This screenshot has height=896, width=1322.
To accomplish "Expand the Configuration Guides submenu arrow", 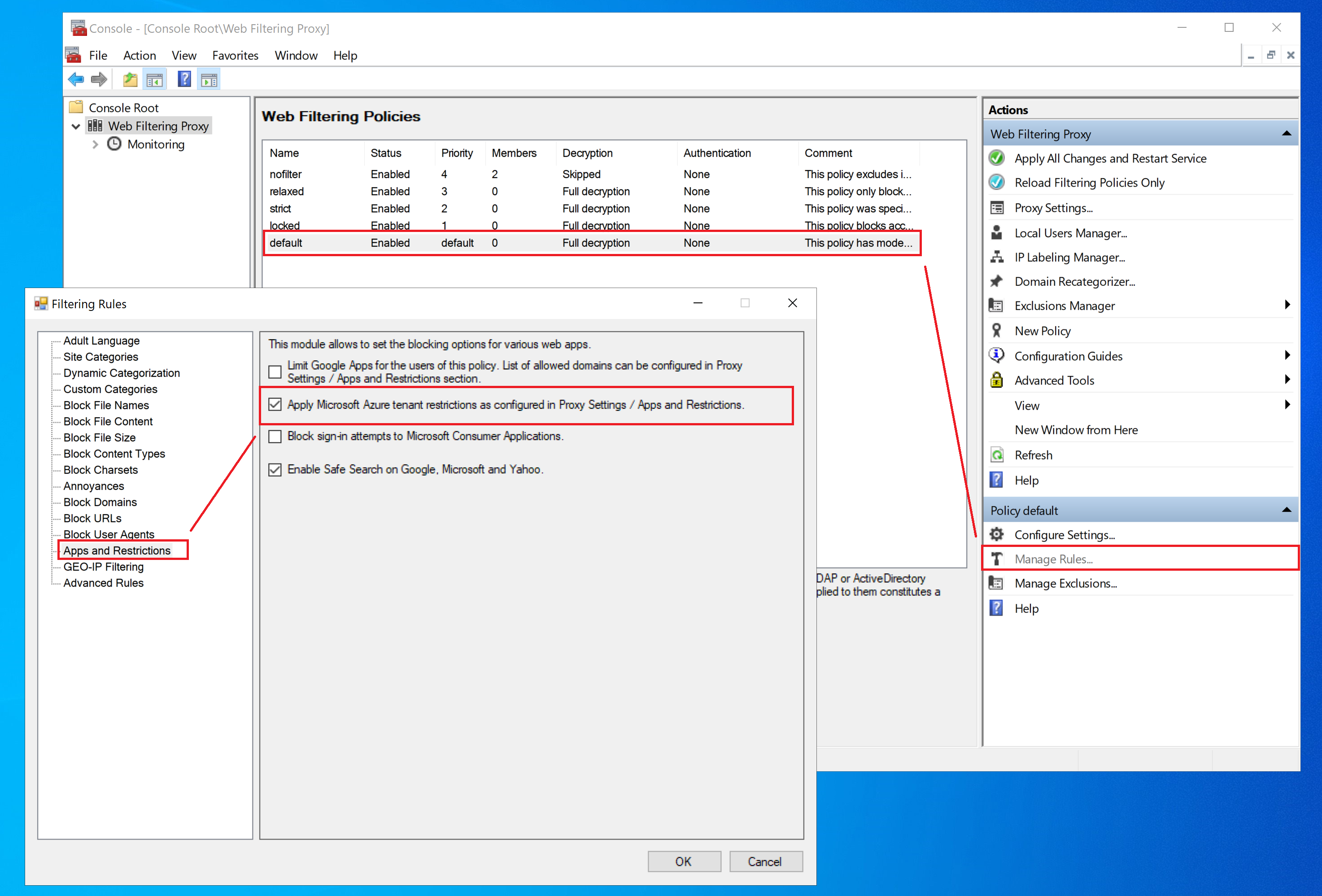I will (x=1287, y=355).
